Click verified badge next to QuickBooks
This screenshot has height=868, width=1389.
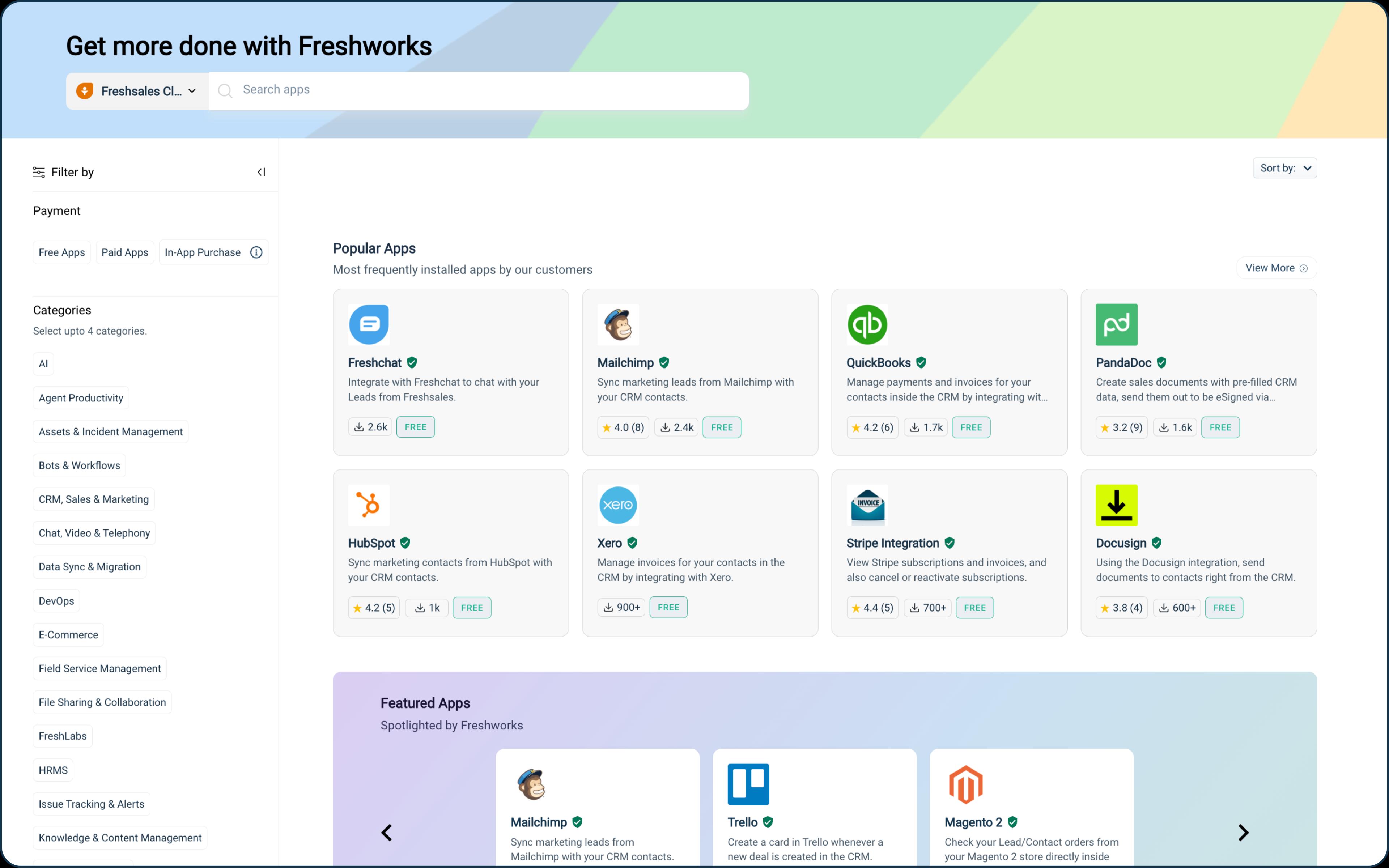tap(921, 363)
